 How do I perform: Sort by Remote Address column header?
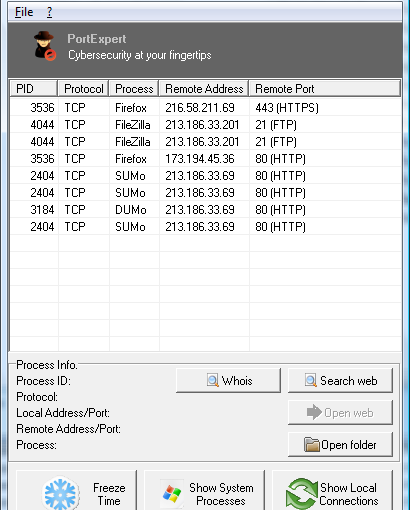pos(204,89)
